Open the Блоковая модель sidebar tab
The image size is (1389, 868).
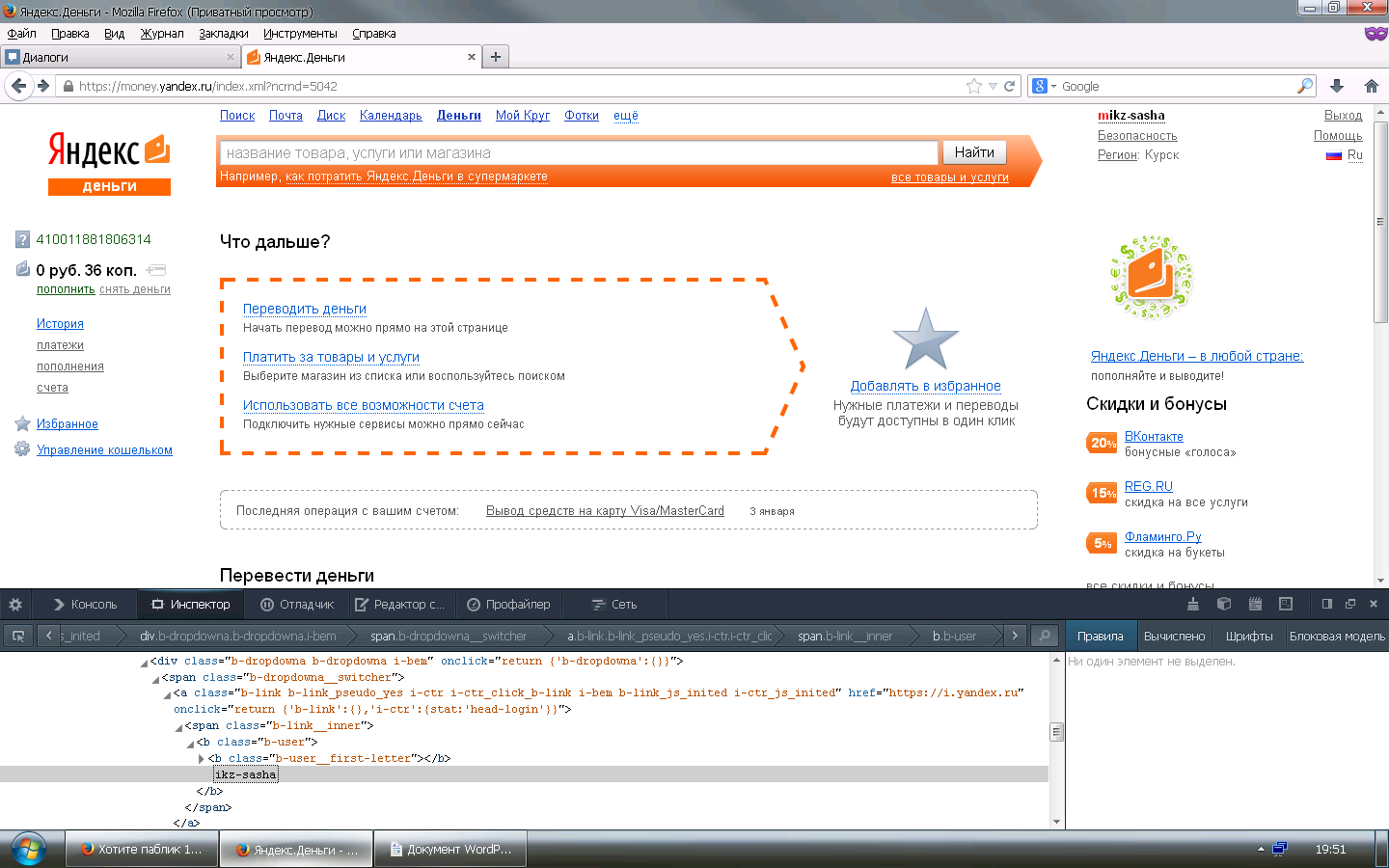coord(1337,637)
